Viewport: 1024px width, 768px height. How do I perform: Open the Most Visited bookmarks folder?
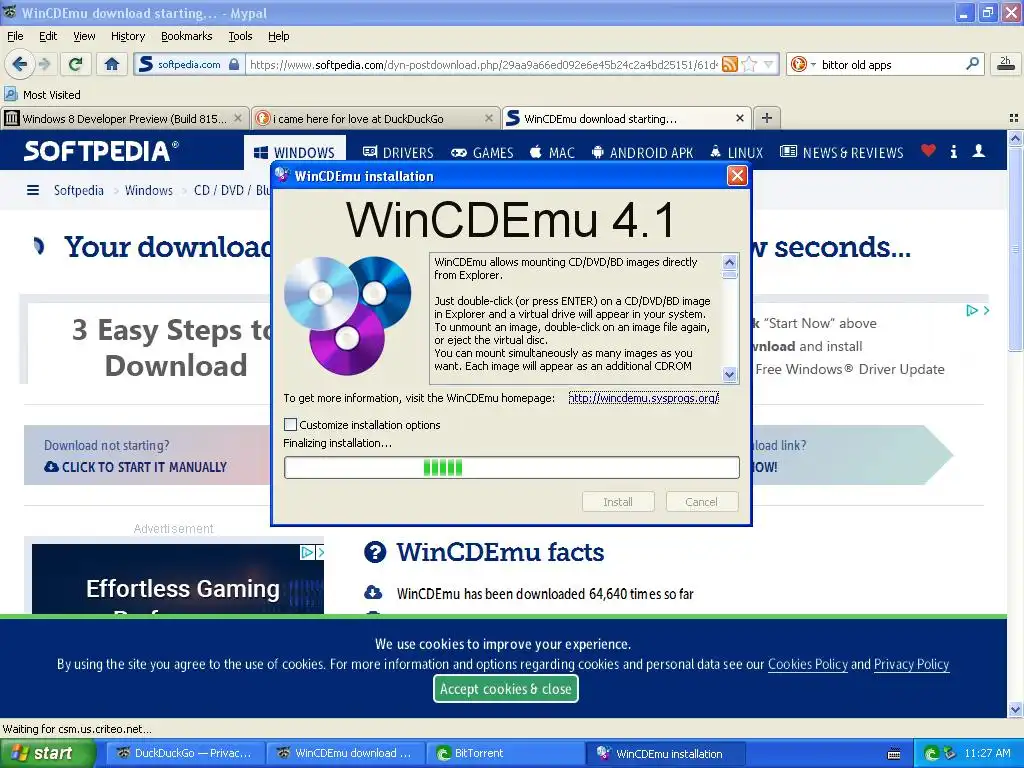[x=42, y=95]
